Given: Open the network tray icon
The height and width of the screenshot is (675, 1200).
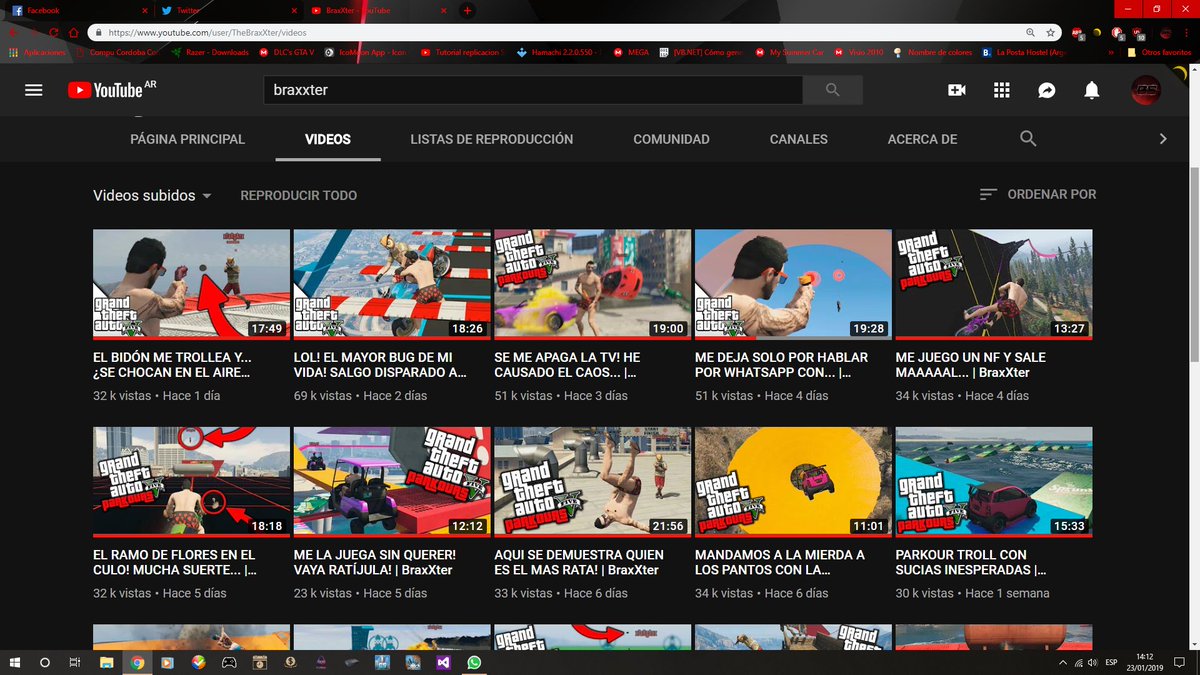Looking at the screenshot, I should click(1079, 662).
